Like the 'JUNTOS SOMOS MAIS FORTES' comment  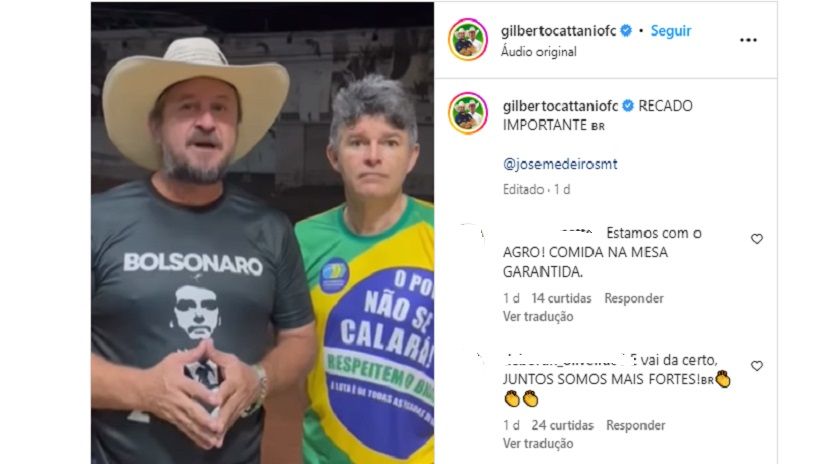[757, 366]
